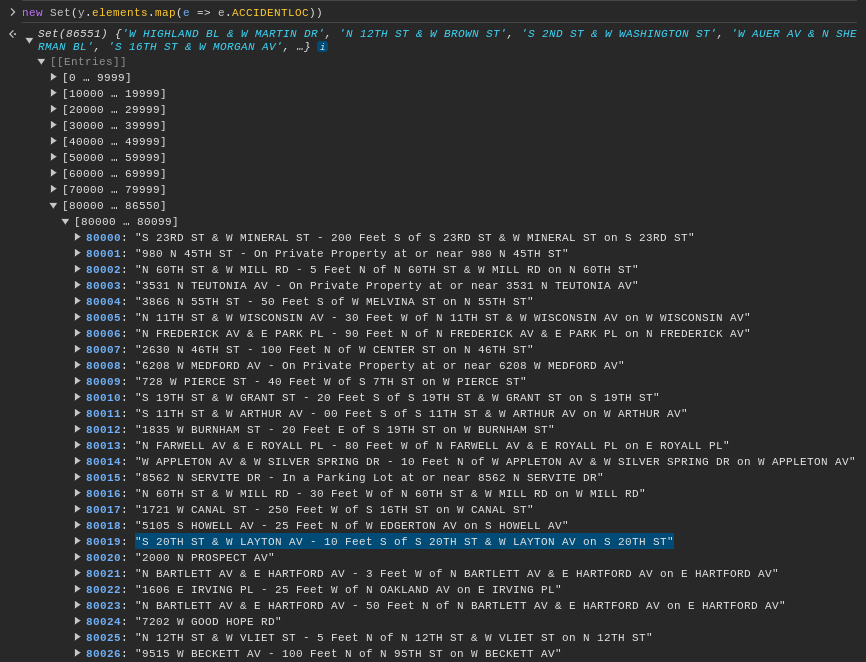The width and height of the screenshot is (866, 662).
Task: Collapse the Set(86551) result object
Action: (29, 40)
